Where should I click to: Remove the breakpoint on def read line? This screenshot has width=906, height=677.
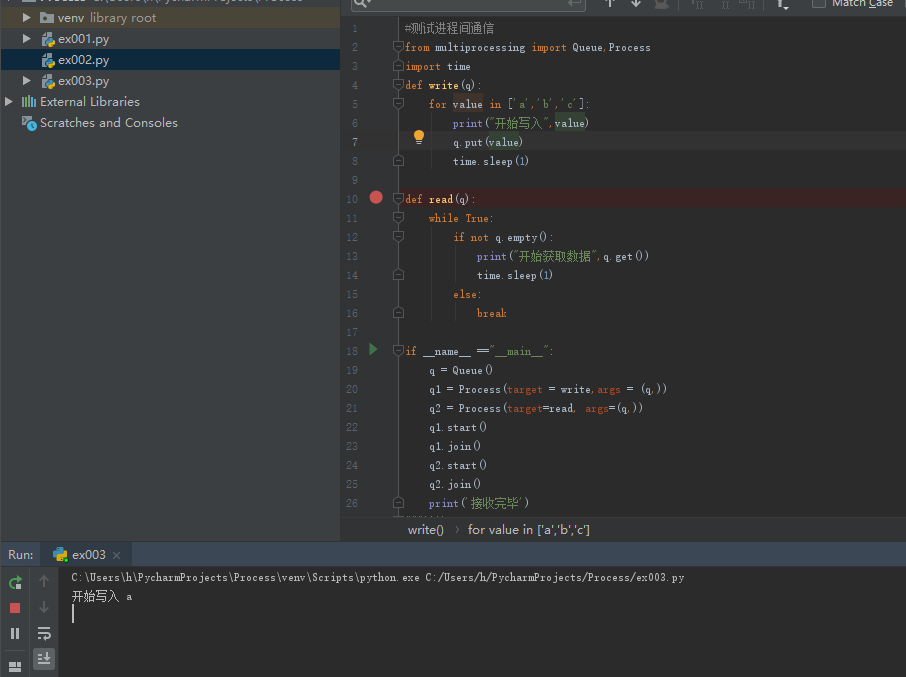pos(376,198)
